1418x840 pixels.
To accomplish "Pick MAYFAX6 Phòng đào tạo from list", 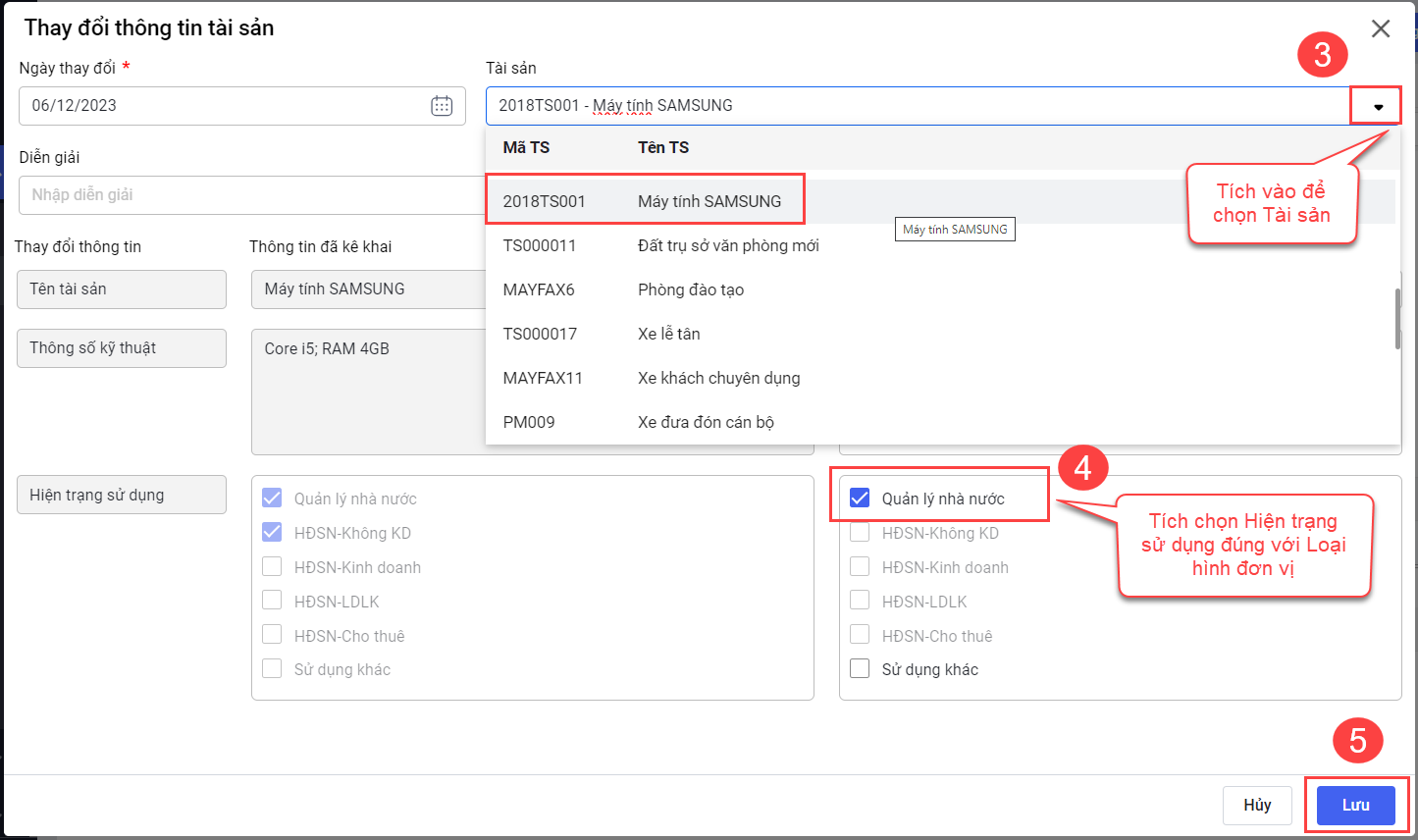I will tap(623, 289).
